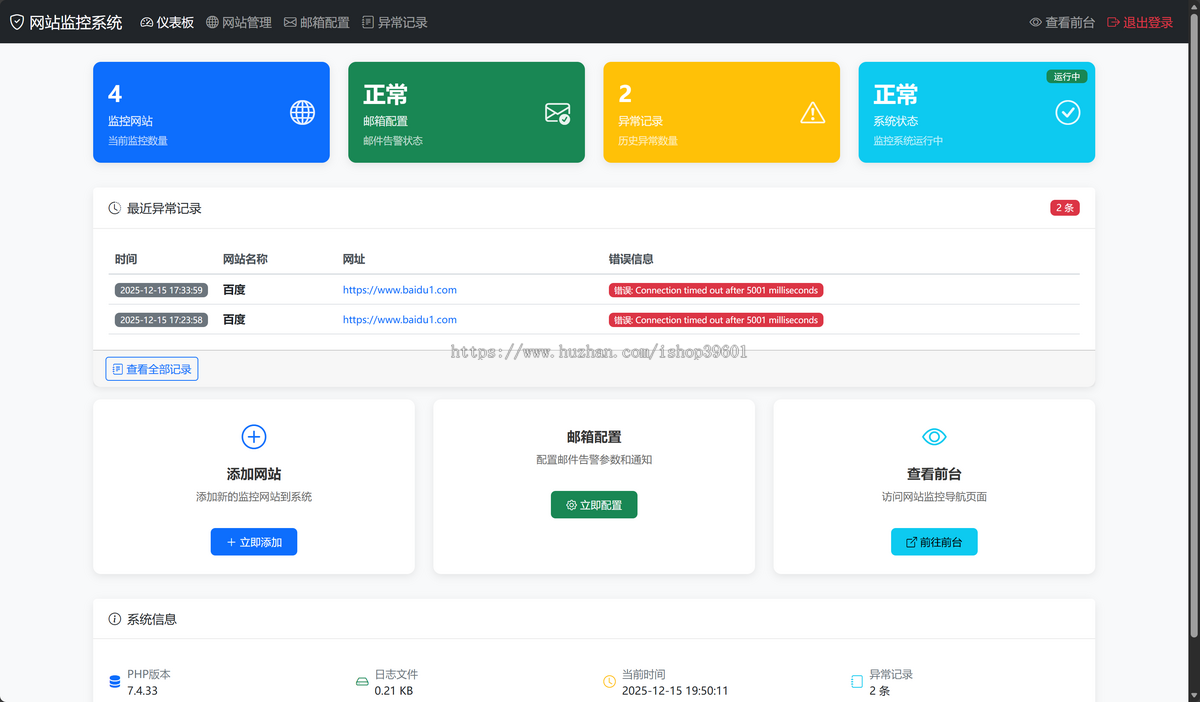
Task: Click the red 2条 count badge
Action: tap(1064, 208)
